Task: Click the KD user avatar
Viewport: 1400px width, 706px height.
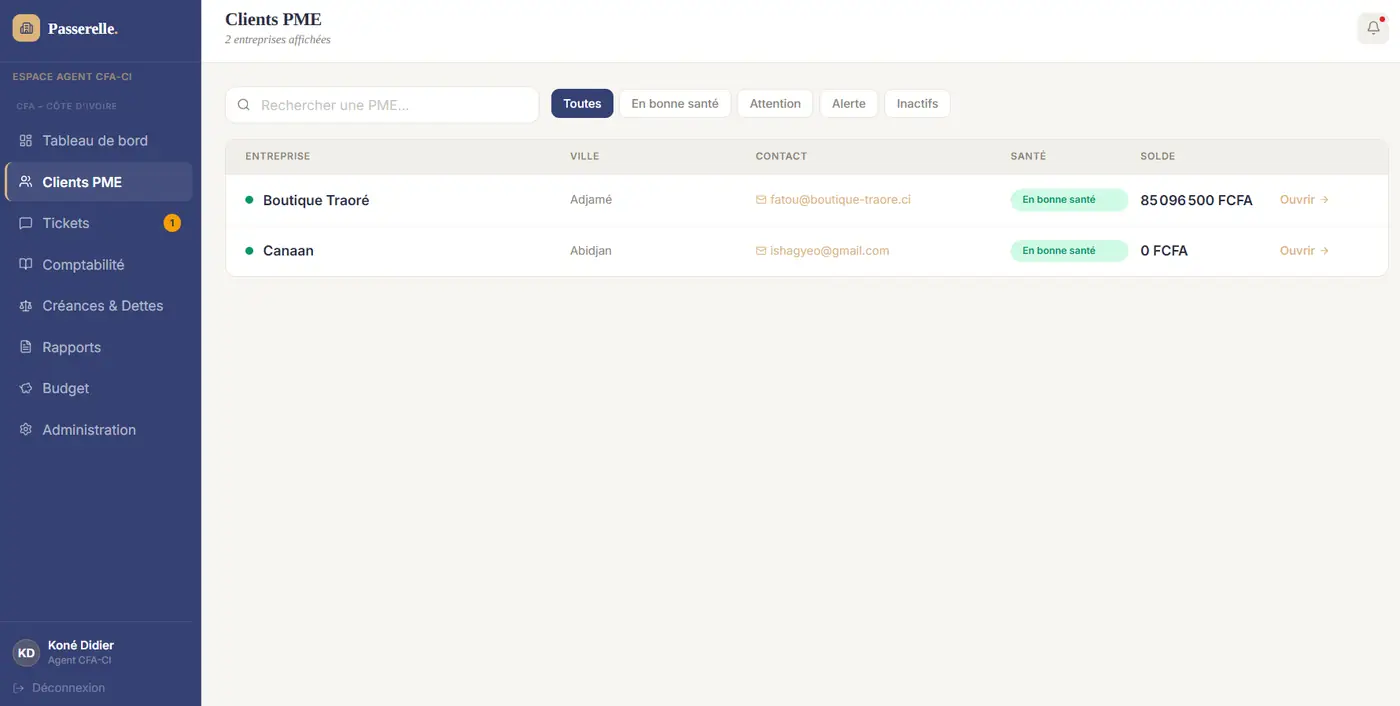Action: point(26,653)
